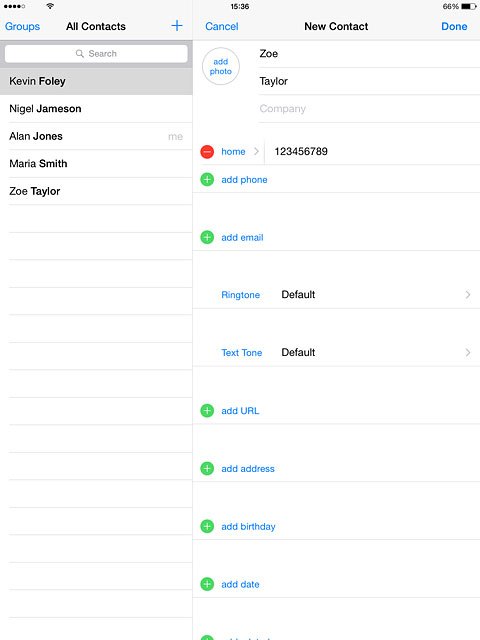This screenshot has height=640, width=480.
Task: Tap green plus beside add date
Action: pos(207,584)
